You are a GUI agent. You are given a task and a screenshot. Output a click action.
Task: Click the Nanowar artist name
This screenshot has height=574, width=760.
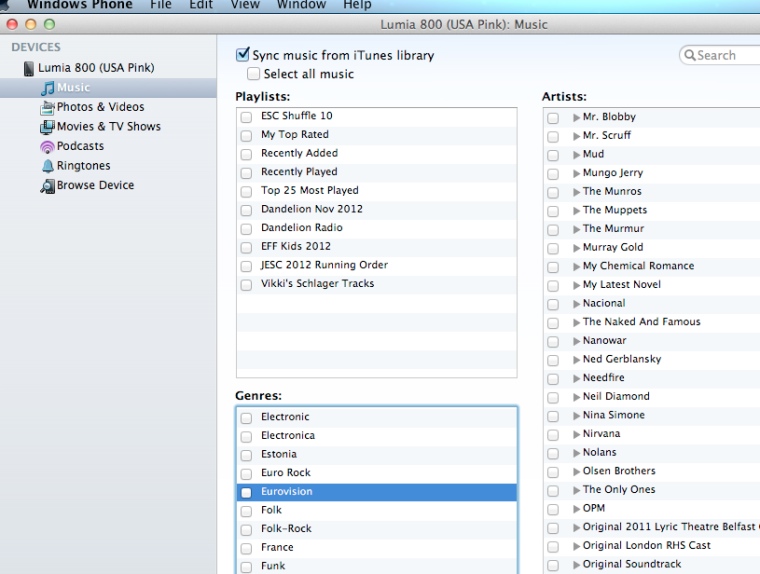click(604, 341)
